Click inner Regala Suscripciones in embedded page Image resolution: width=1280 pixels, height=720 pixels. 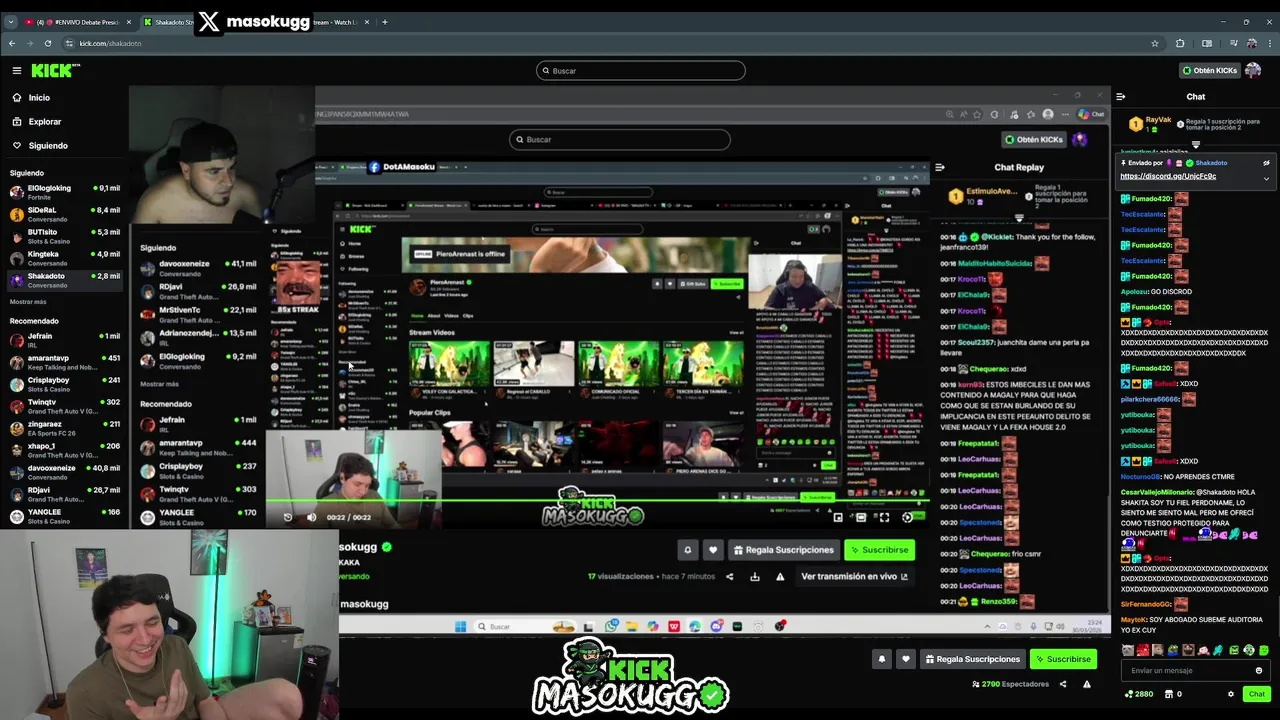783,549
